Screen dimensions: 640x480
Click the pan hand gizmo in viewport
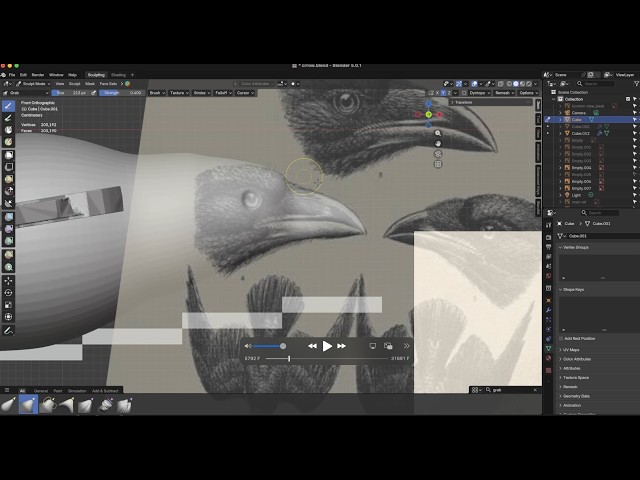coord(438,144)
